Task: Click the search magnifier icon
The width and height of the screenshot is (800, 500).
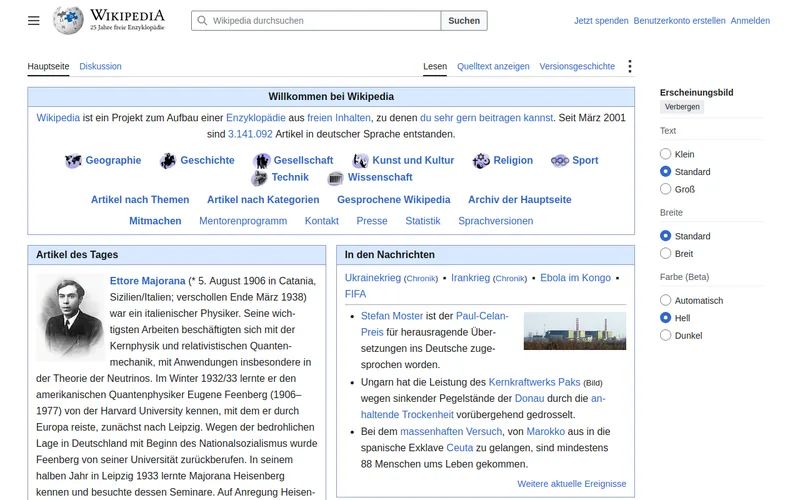Action: point(202,20)
